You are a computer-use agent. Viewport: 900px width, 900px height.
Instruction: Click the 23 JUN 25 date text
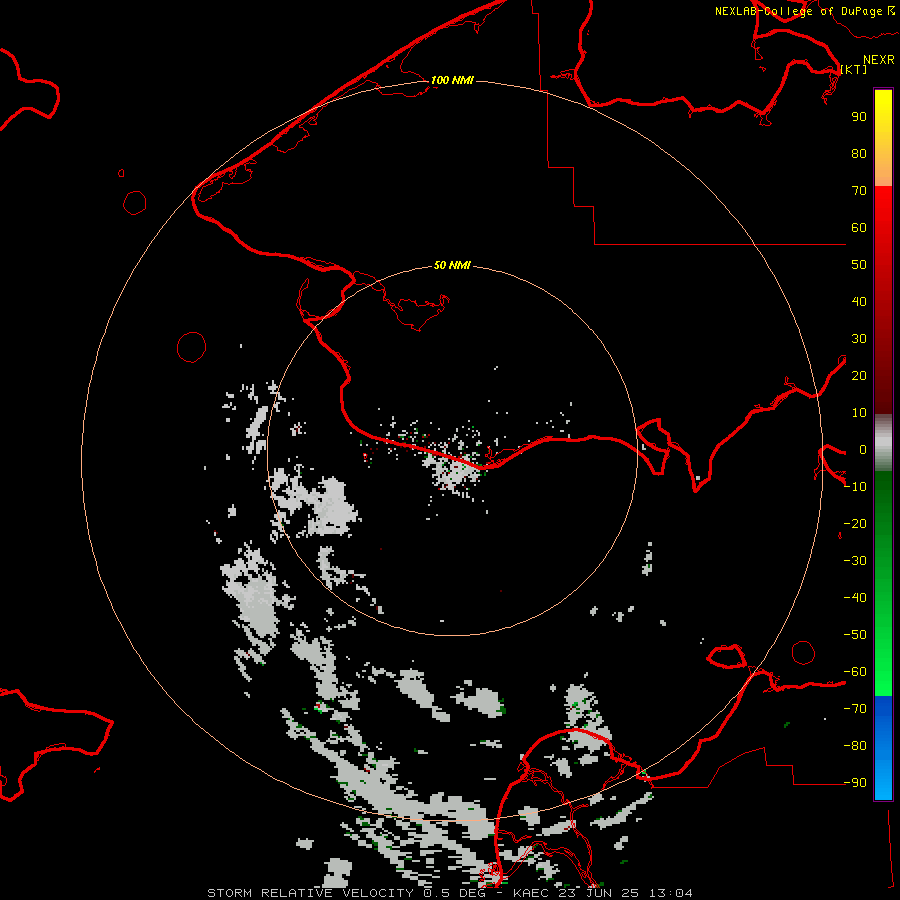[x=599, y=893]
